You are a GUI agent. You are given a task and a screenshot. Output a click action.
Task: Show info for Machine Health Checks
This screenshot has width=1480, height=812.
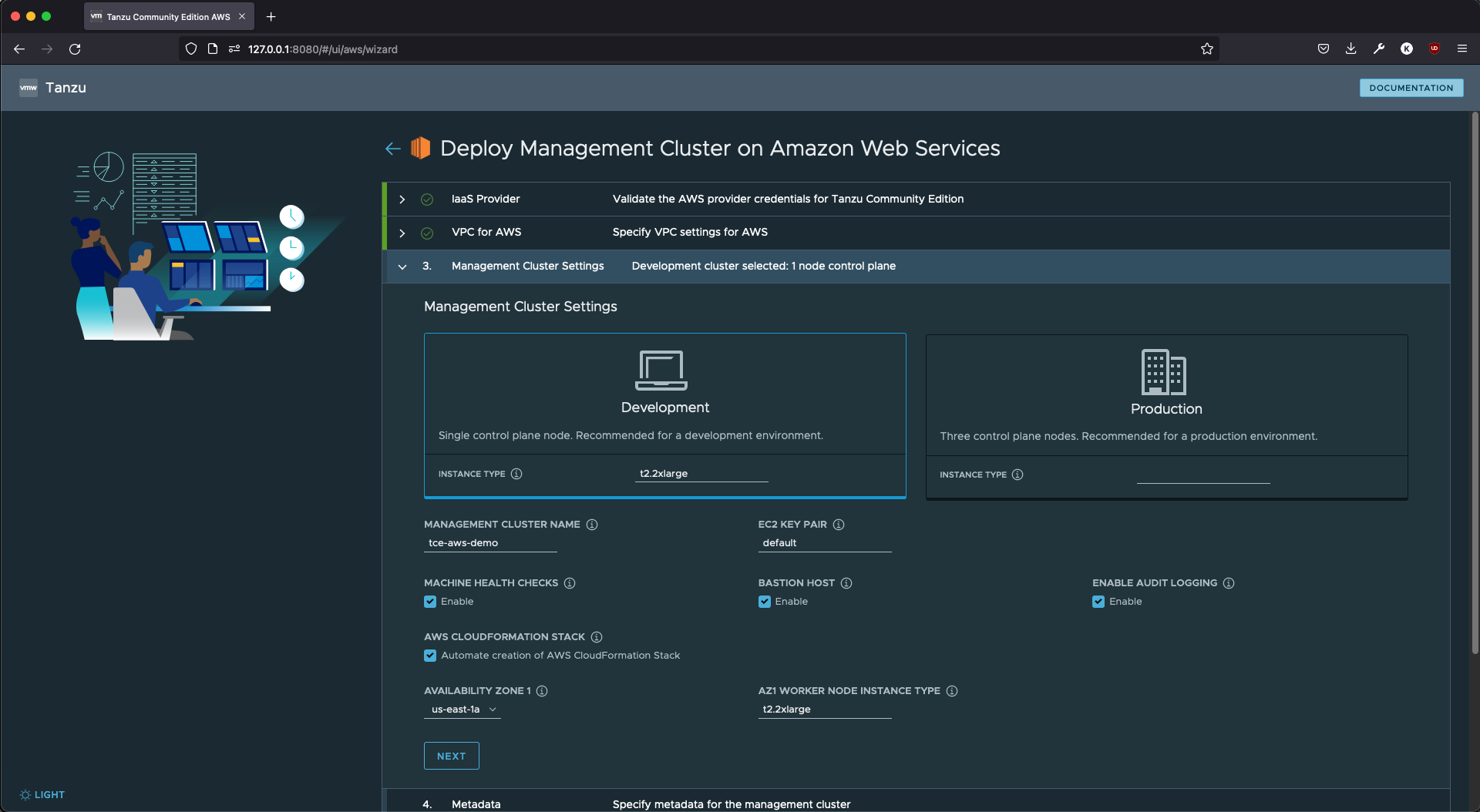pos(570,583)
